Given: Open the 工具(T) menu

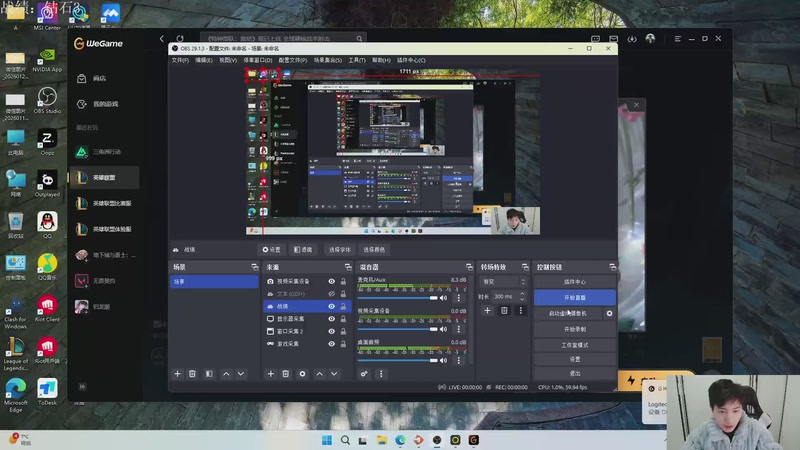Looking at the screenshot, I should tap(357, 60).
